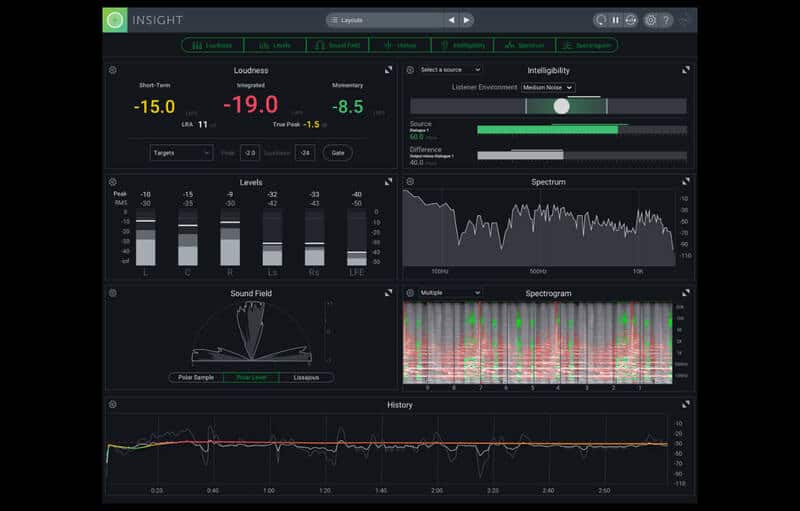
Task: Click the Intelligibility target slider handle
Action: click(x=561, y=106)
